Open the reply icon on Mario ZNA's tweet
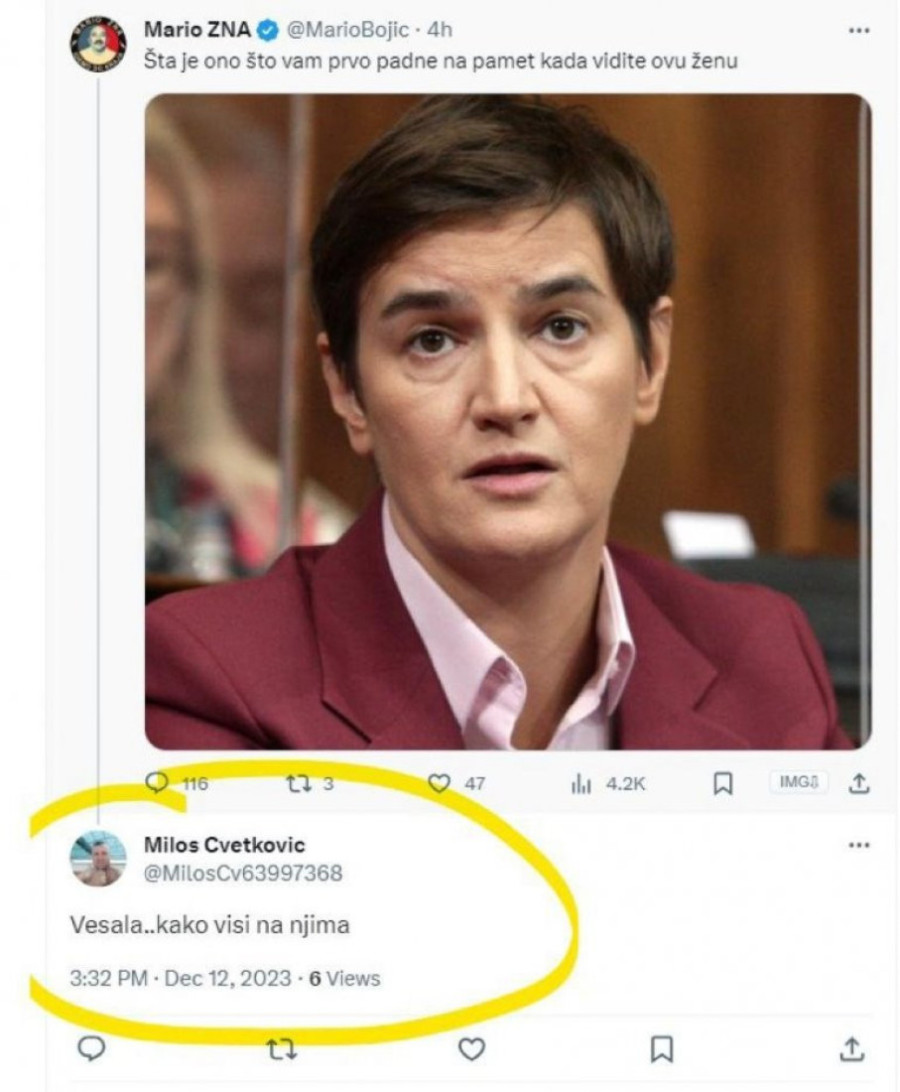The width and height of the screenshot is (900, 1092). pyautogui.click(x=158, y=784)
